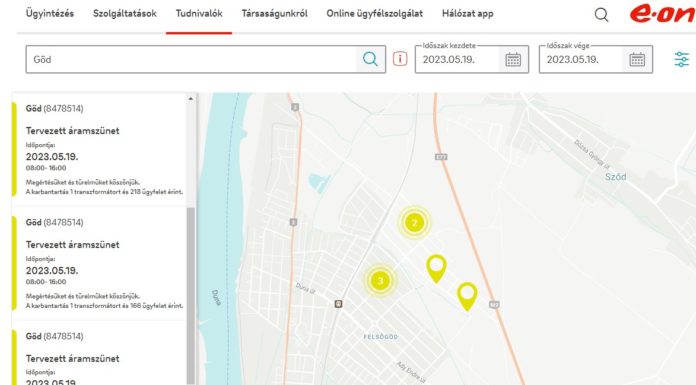Select the outage card affecting 218 ügyfelet

pyautogui.click(x=99, y=150)
